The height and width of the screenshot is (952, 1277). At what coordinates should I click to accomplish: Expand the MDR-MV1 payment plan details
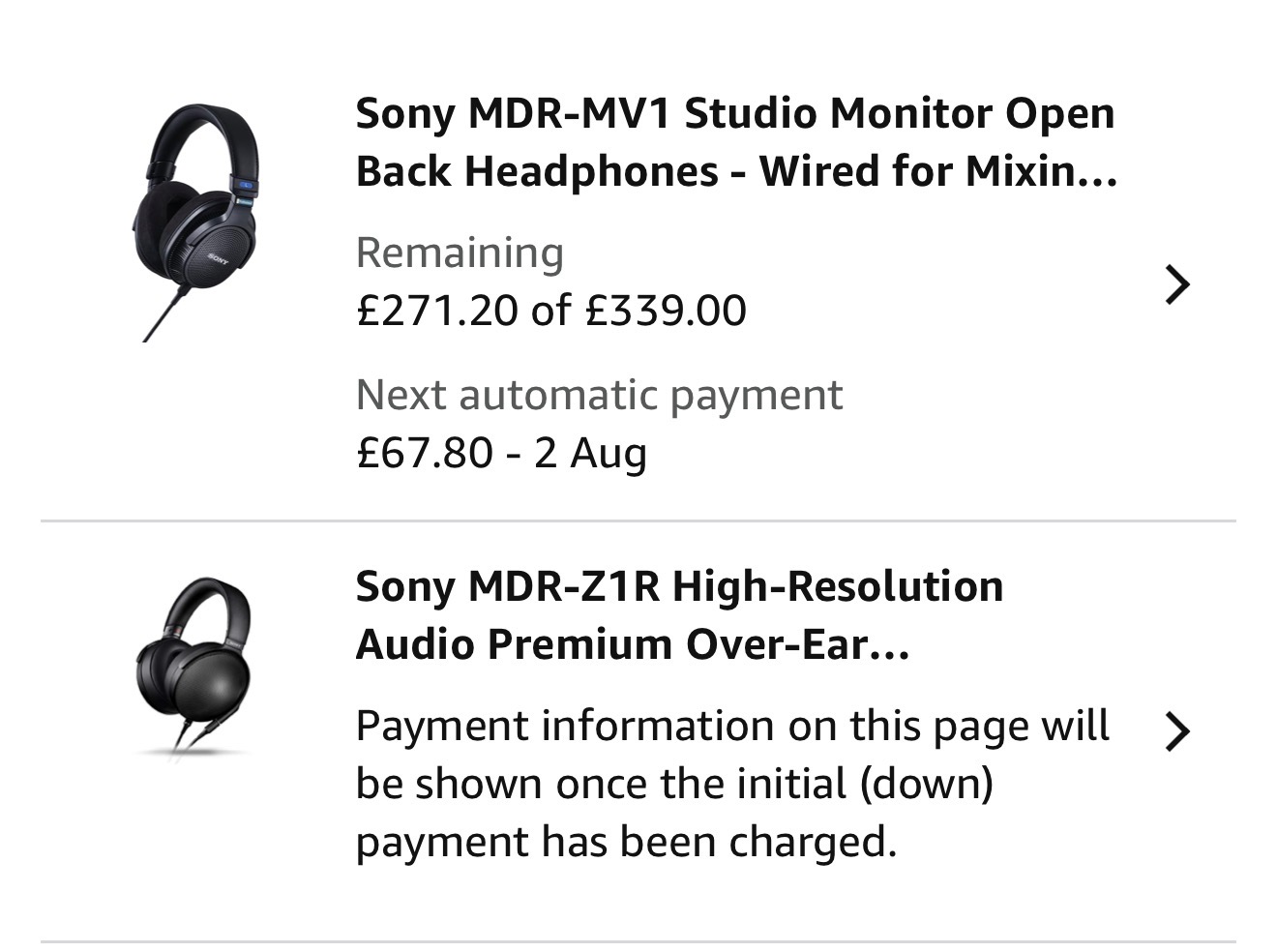[x=1177, y=284]
